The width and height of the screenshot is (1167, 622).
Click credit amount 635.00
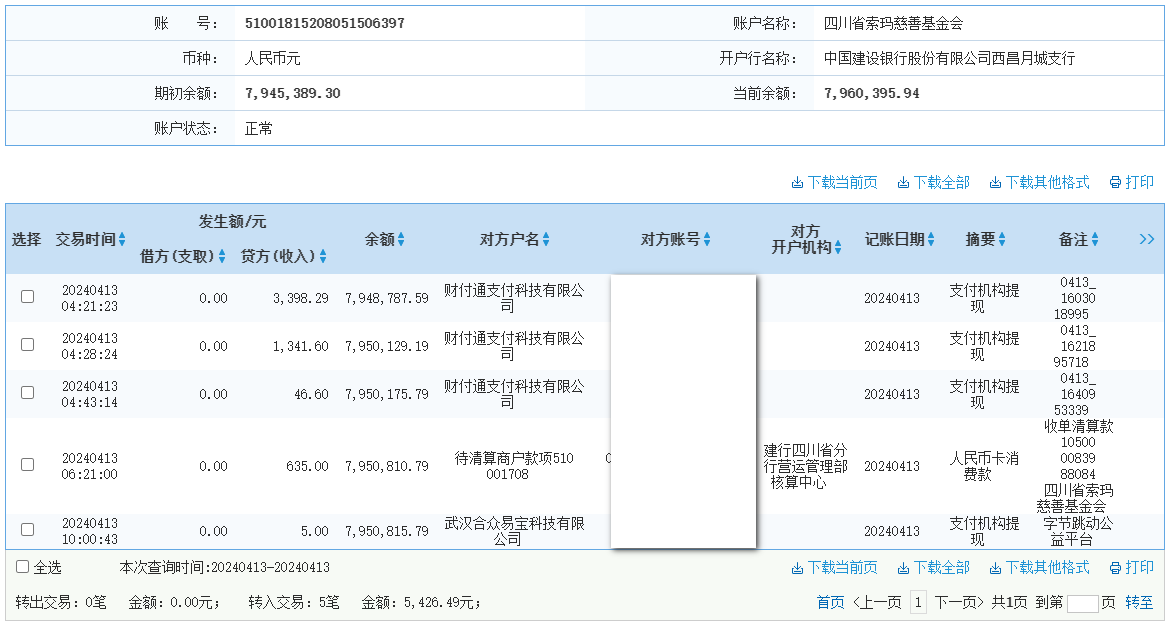307,466
